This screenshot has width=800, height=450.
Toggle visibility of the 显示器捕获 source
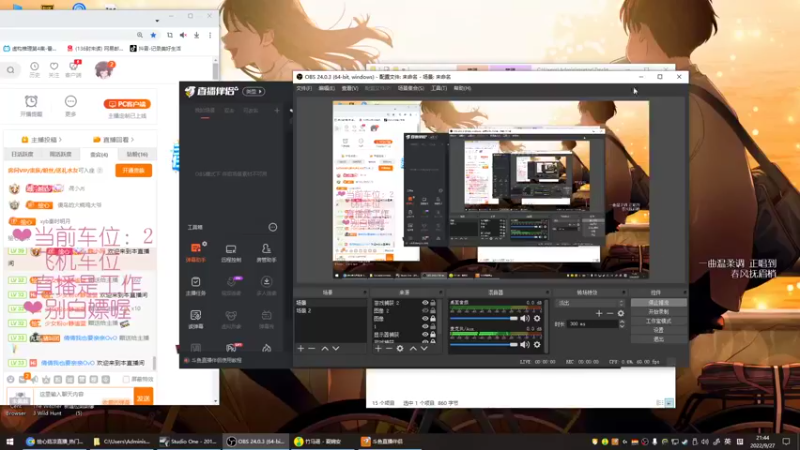point(424,335)
